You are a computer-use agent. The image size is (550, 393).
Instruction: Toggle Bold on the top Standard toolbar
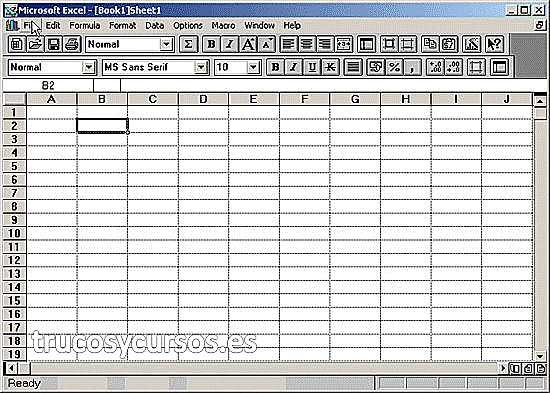[x=211, y=44]
